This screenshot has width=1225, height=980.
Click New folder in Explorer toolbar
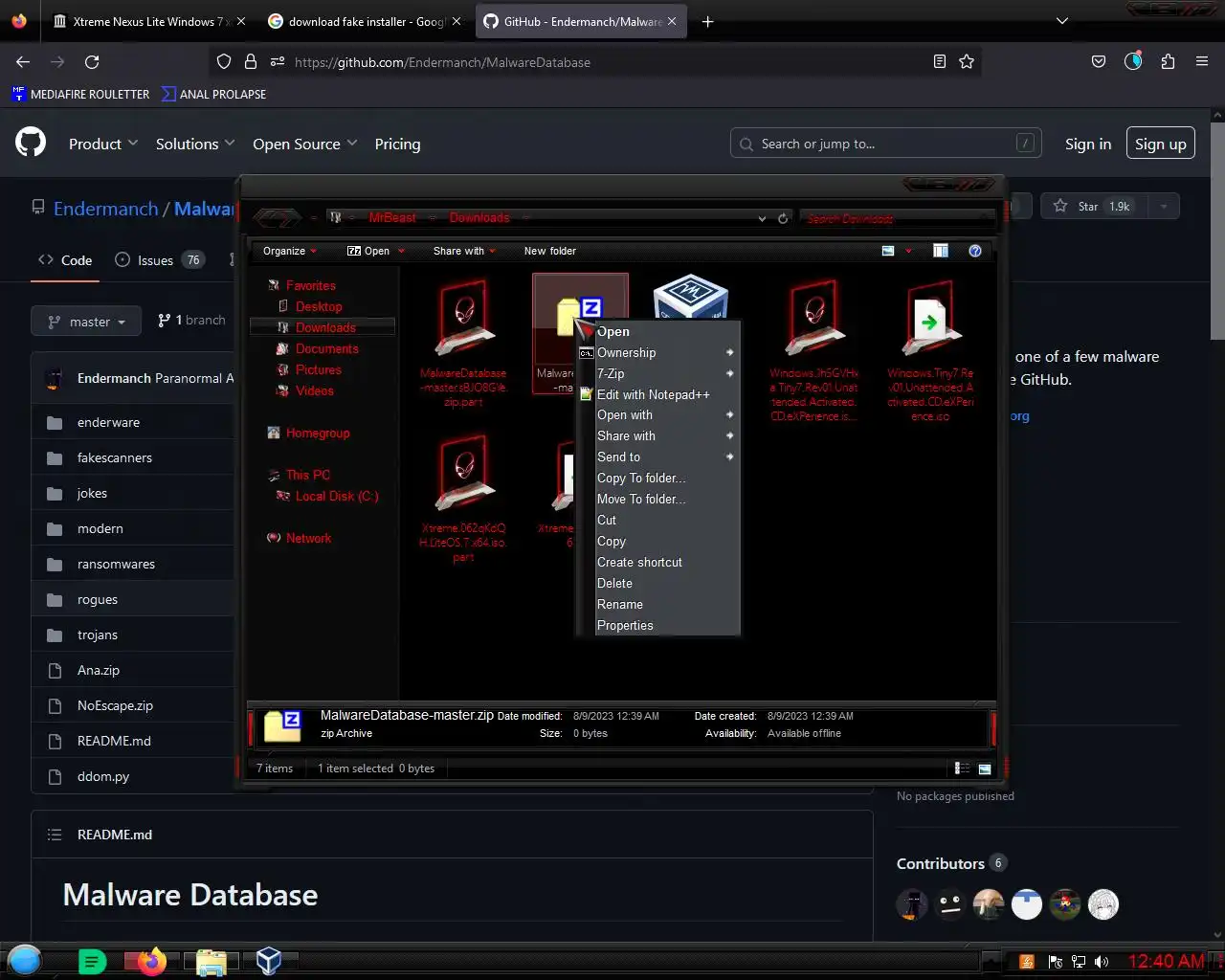click(549, 251)
